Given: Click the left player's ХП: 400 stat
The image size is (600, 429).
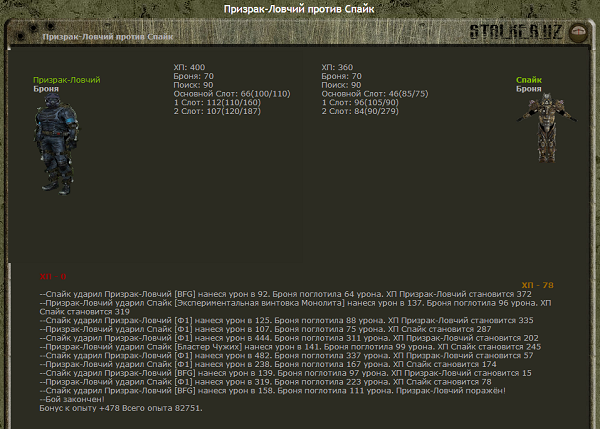Looking at the screenshot, I should click(189, 67).
